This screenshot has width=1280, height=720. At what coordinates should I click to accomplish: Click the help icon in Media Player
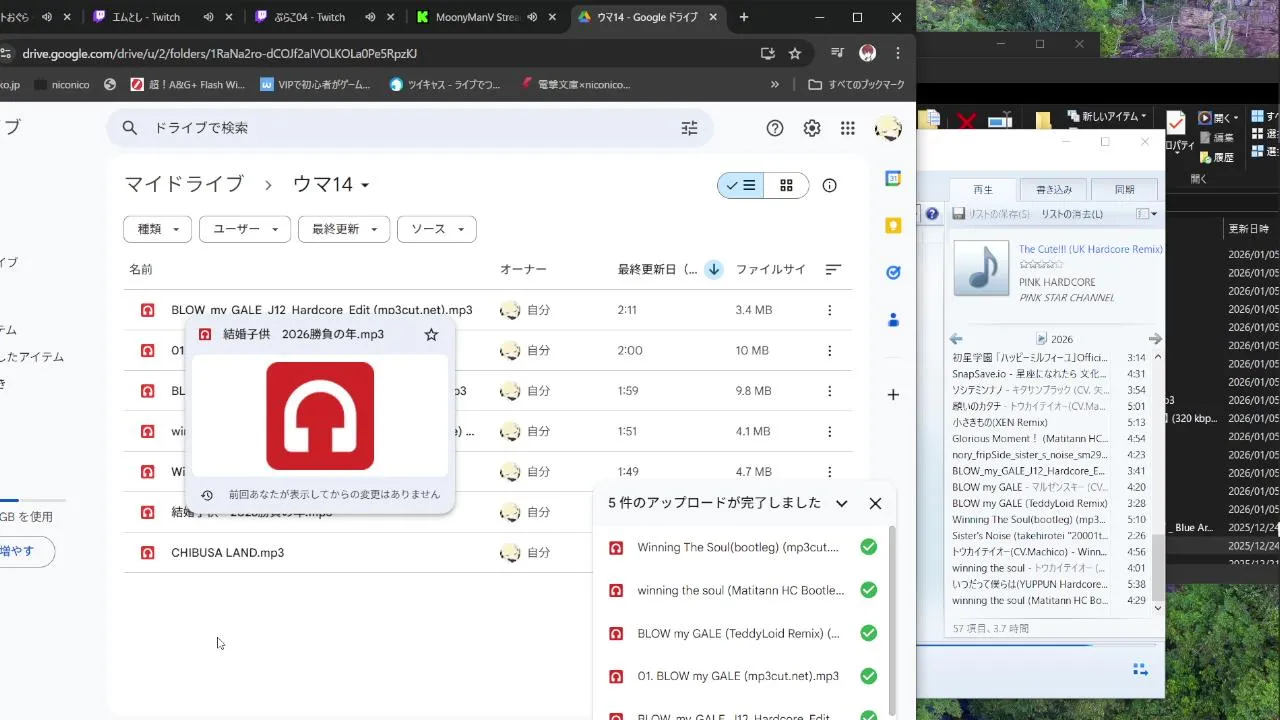932,214
